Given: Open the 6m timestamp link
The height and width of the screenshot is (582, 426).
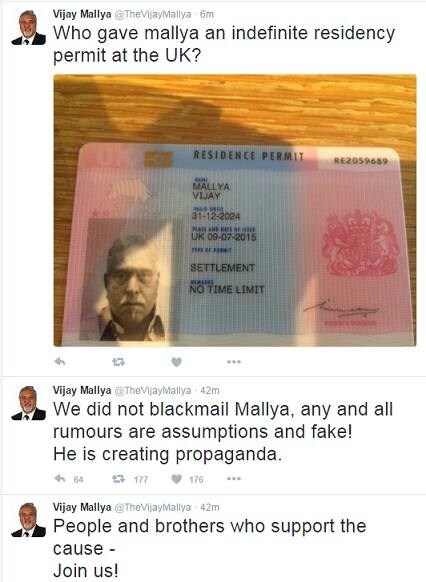Looking at the screenshot, I should 207,14.
